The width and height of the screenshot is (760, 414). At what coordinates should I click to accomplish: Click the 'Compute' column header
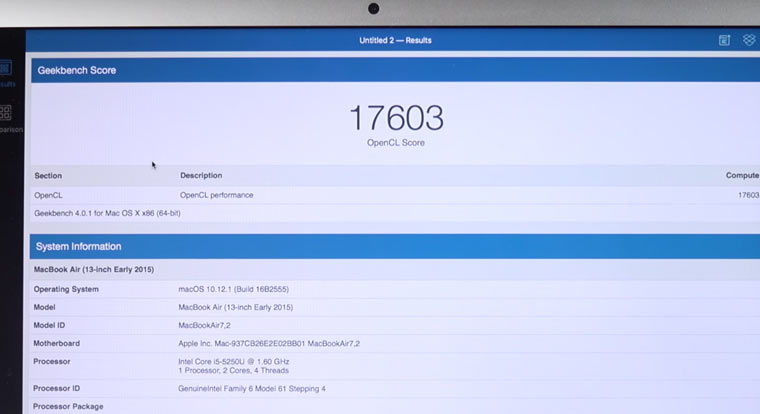[x=742, y=175]
